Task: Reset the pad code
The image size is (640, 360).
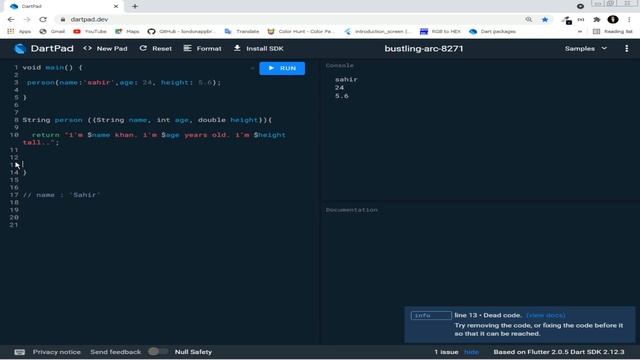Action: click(156, 49)
